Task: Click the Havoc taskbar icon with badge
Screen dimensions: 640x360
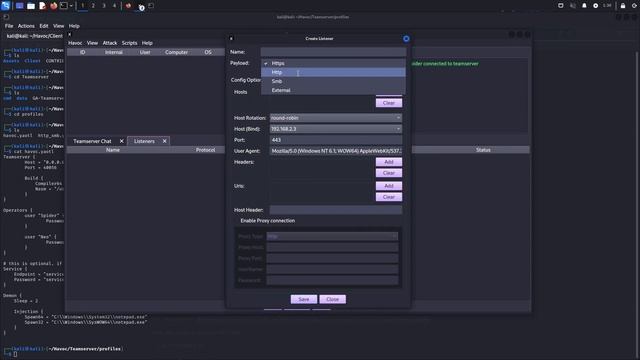Action: (x=140, y=6)
